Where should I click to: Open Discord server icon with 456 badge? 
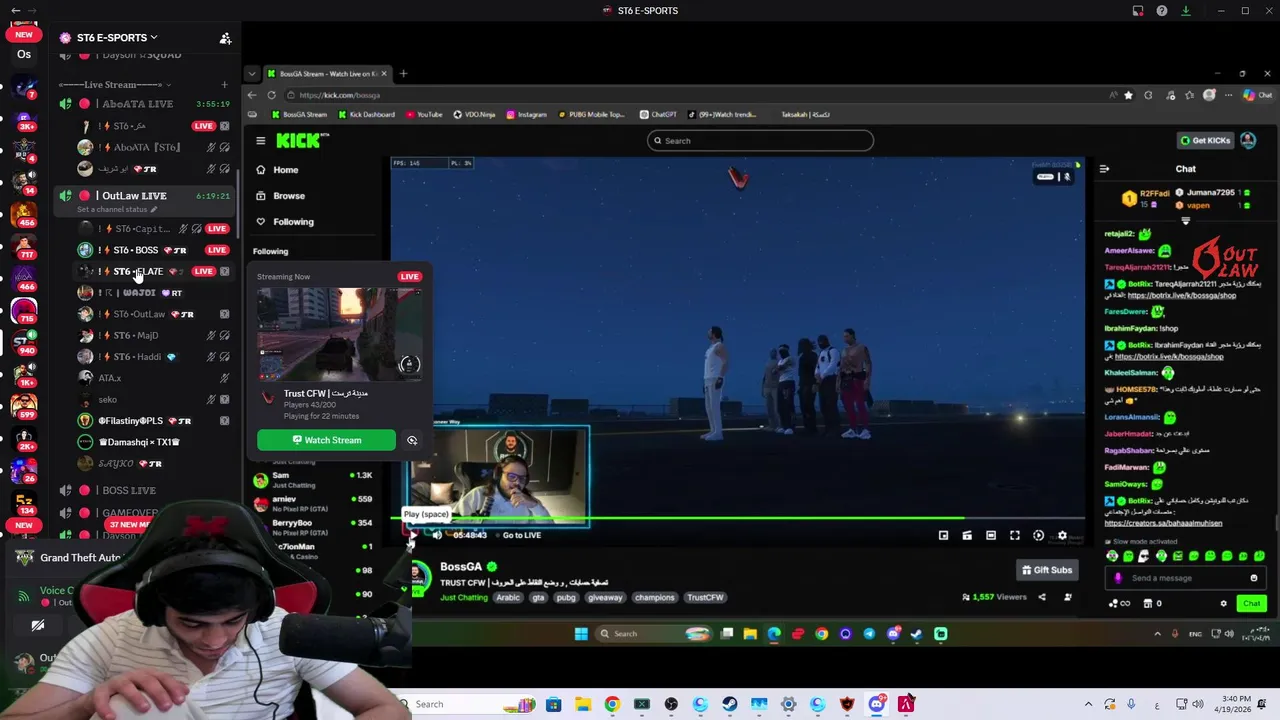point(24,213)
